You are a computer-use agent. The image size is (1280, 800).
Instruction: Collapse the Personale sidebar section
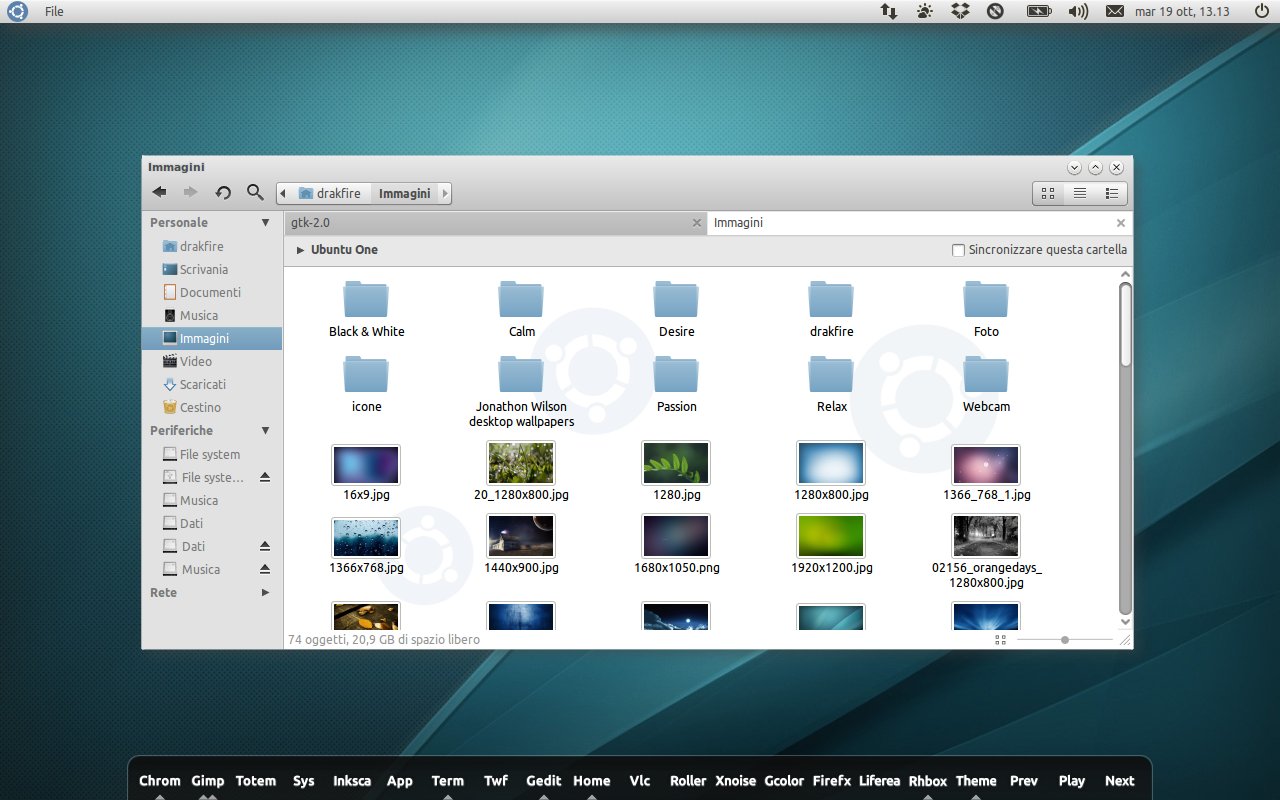point(265,222)
